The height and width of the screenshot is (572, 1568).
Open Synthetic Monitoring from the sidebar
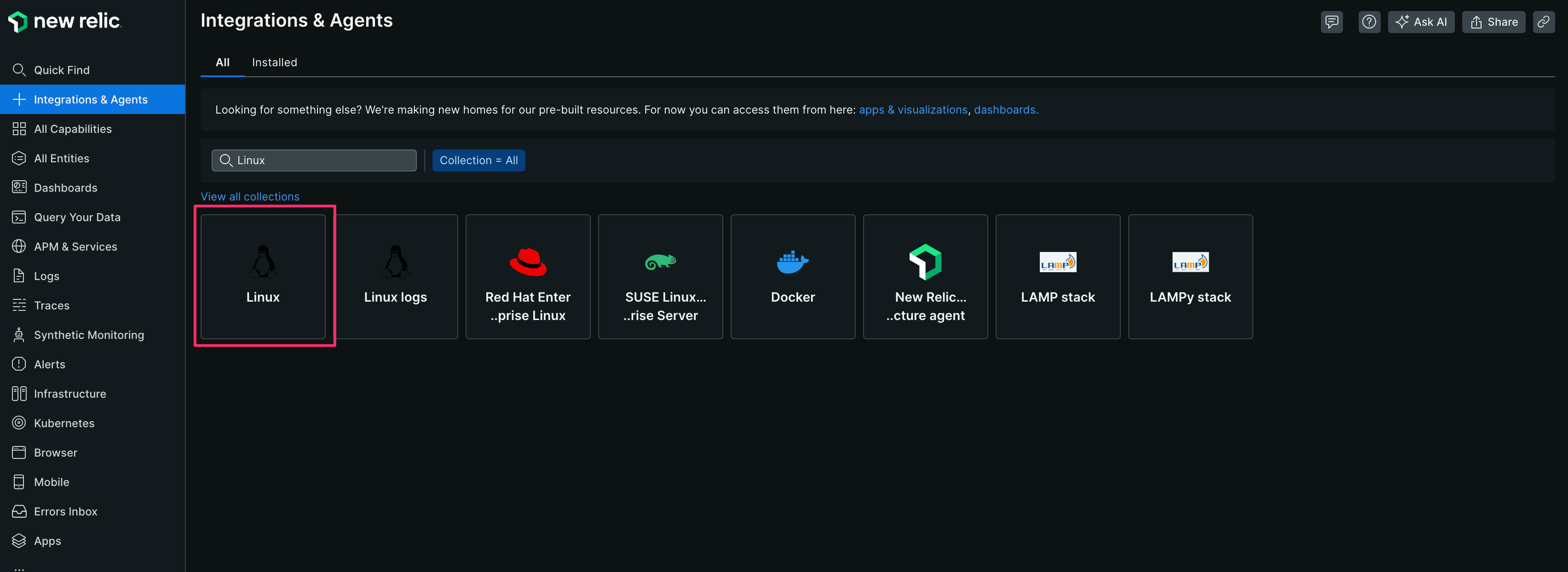click(19, 335)
